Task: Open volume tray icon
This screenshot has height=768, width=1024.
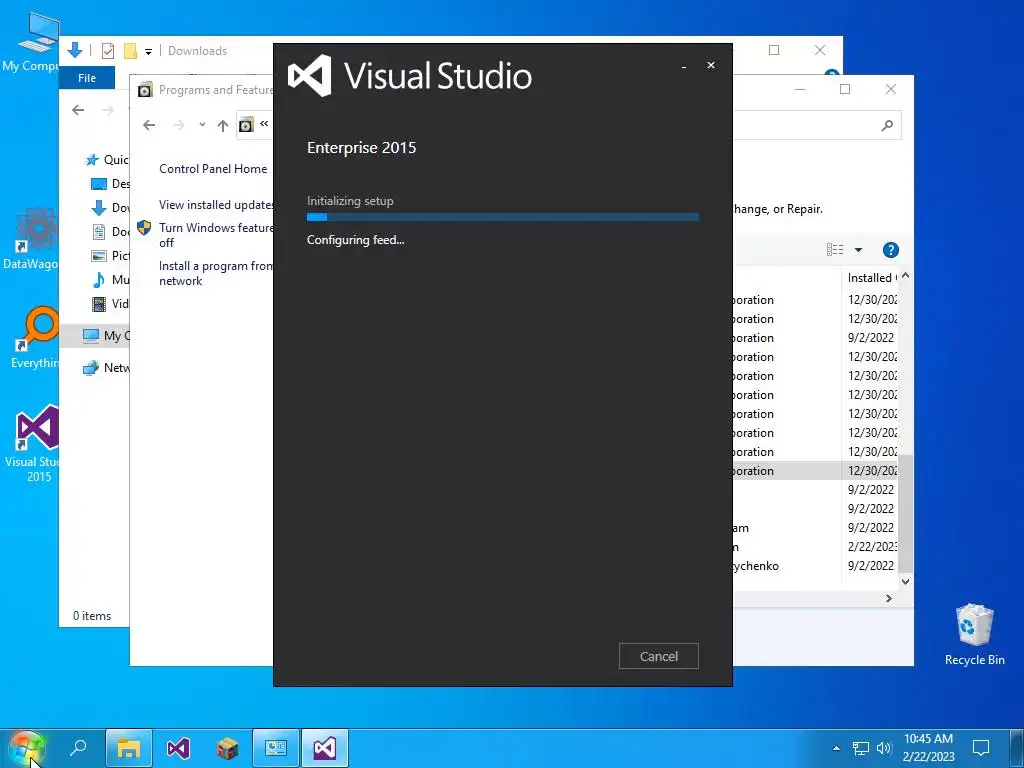Action: [x=884, y=748]
